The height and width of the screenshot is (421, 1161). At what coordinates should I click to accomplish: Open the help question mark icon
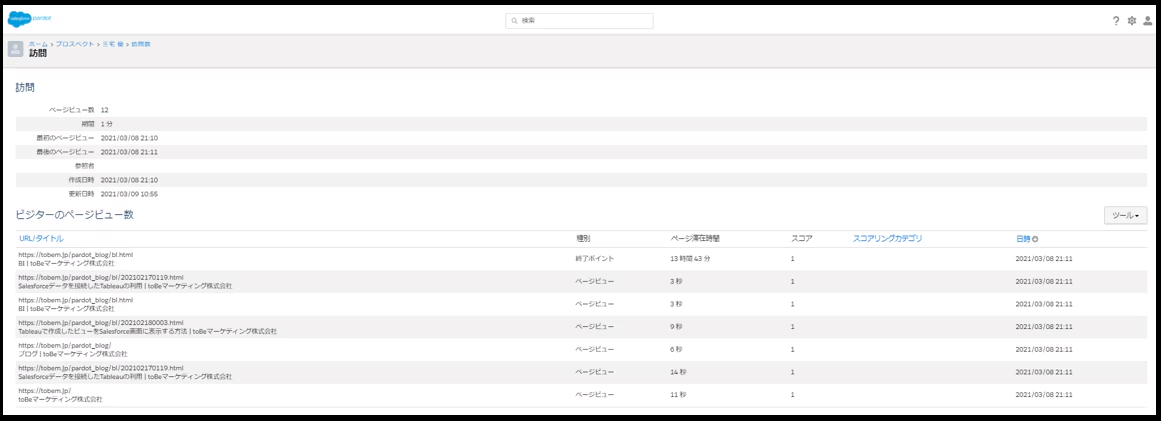point(1116,21)
